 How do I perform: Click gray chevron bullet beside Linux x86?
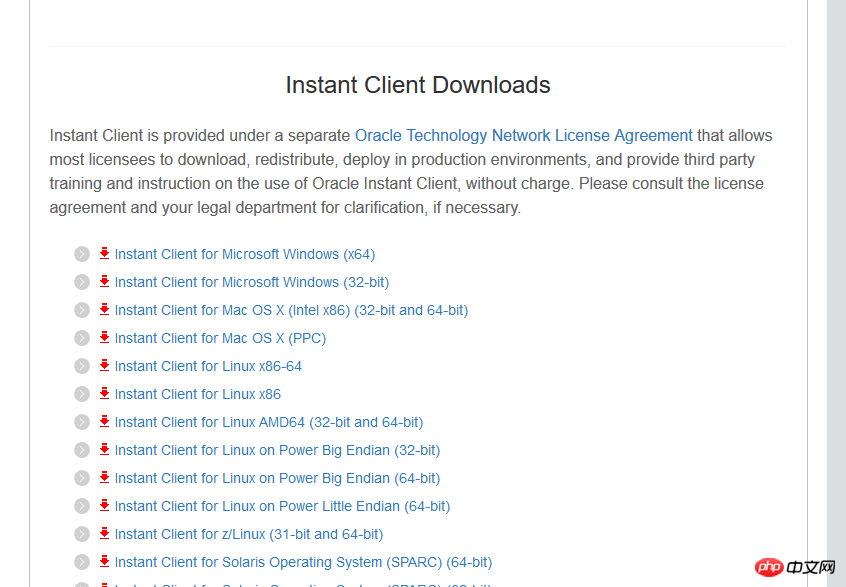pyautogui.click(x=82, y=394)
